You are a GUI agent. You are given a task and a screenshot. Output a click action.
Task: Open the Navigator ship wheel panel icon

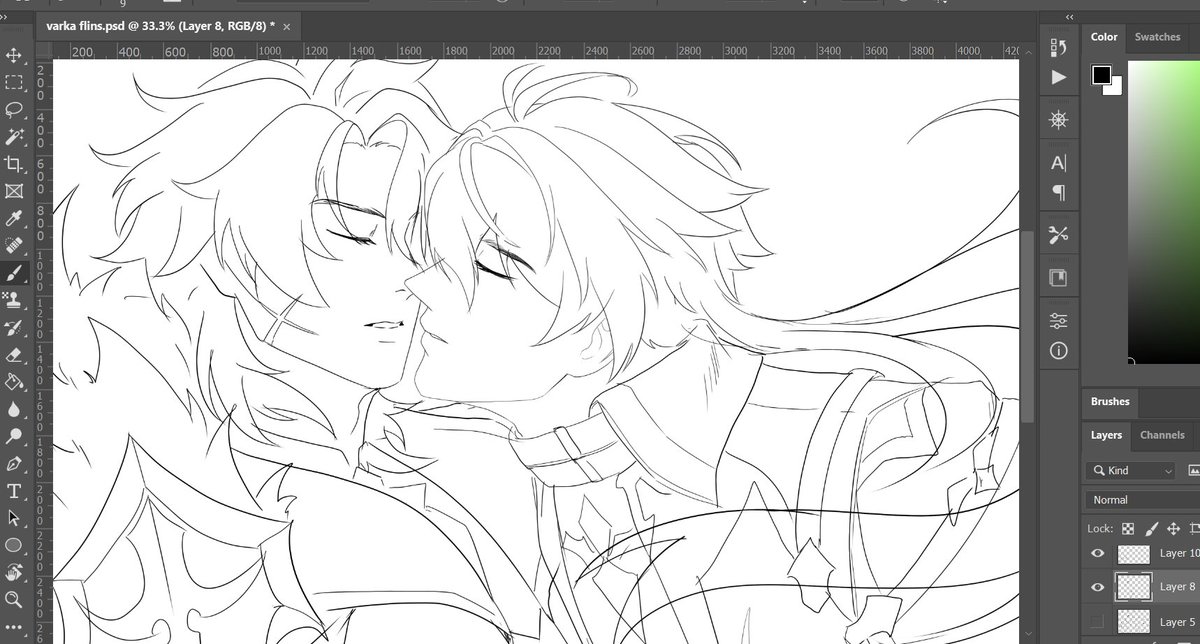click(x=1058, y=120)
